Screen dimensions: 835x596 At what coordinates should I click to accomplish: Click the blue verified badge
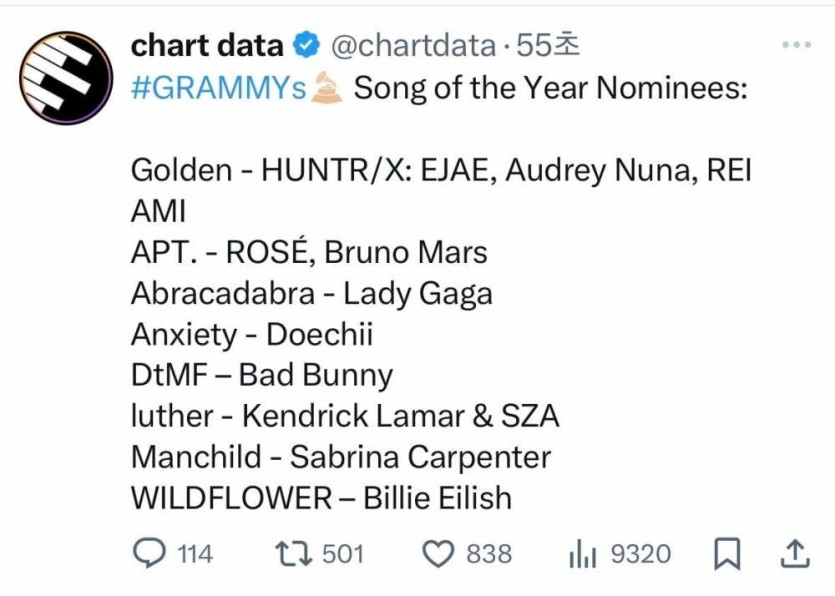[305, 45]
